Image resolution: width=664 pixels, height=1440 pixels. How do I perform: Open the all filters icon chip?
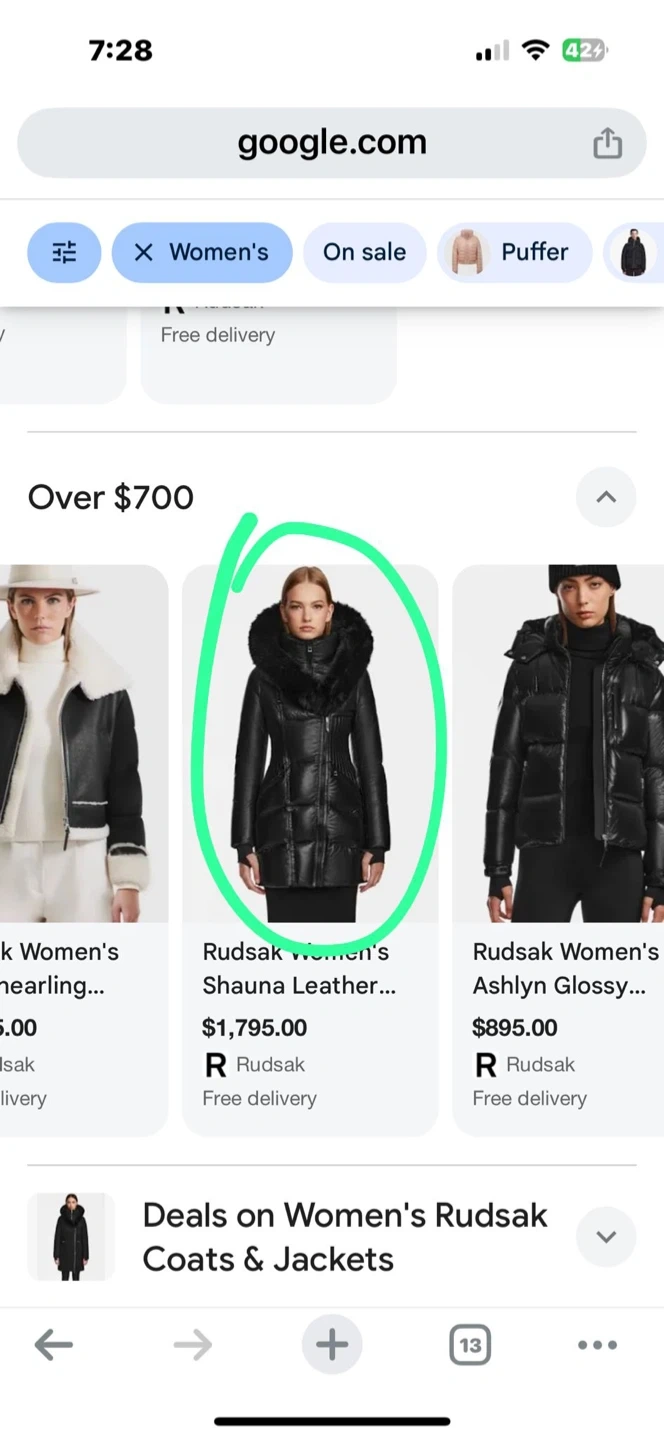point(64,252)
